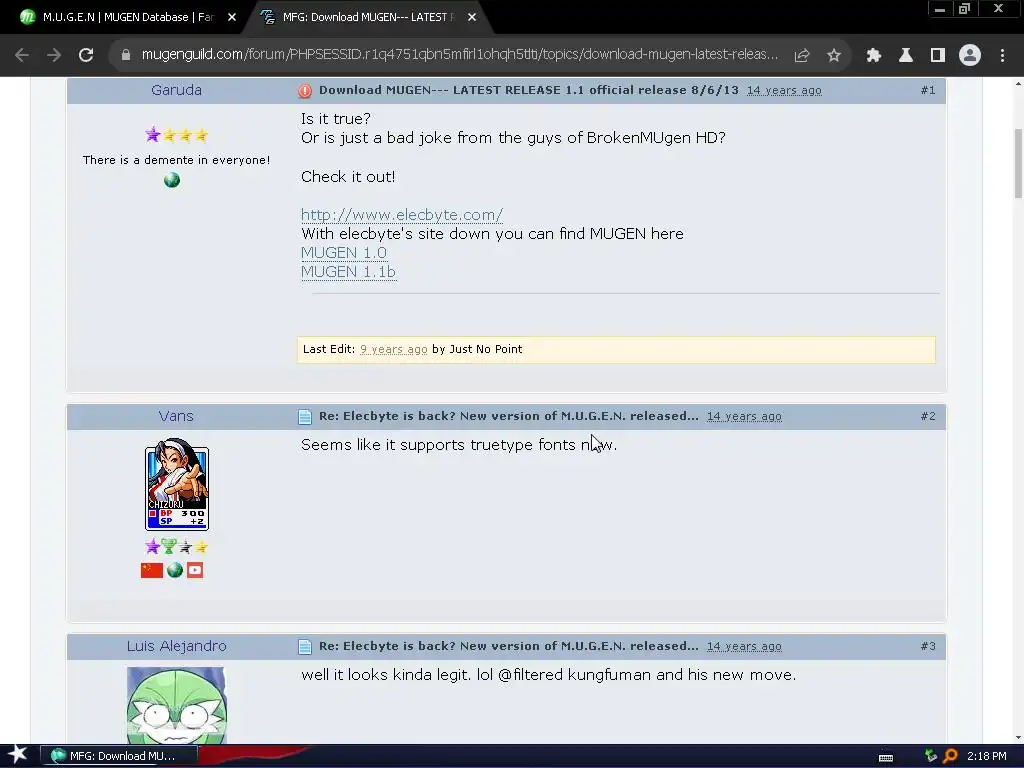Click the '14 years ago' timestamp on post #2

tap(744, 417)
